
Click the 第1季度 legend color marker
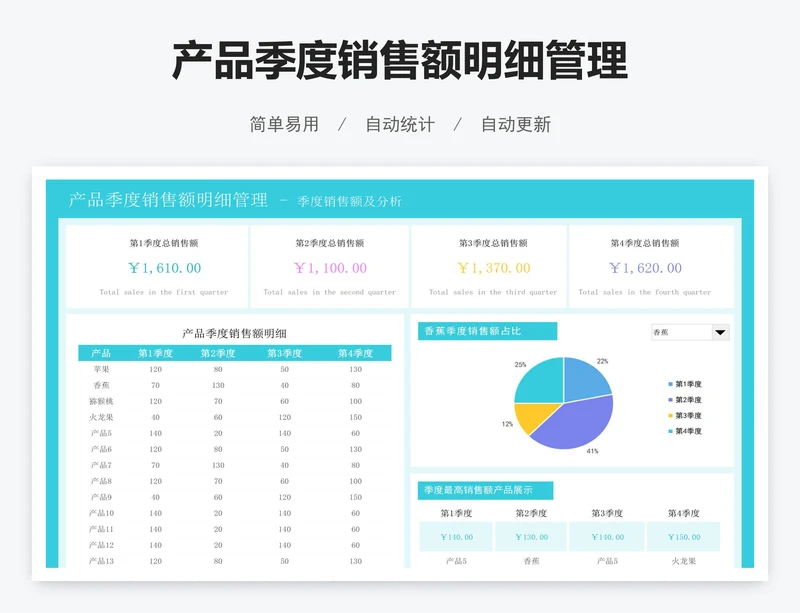(x=670, y=384)
